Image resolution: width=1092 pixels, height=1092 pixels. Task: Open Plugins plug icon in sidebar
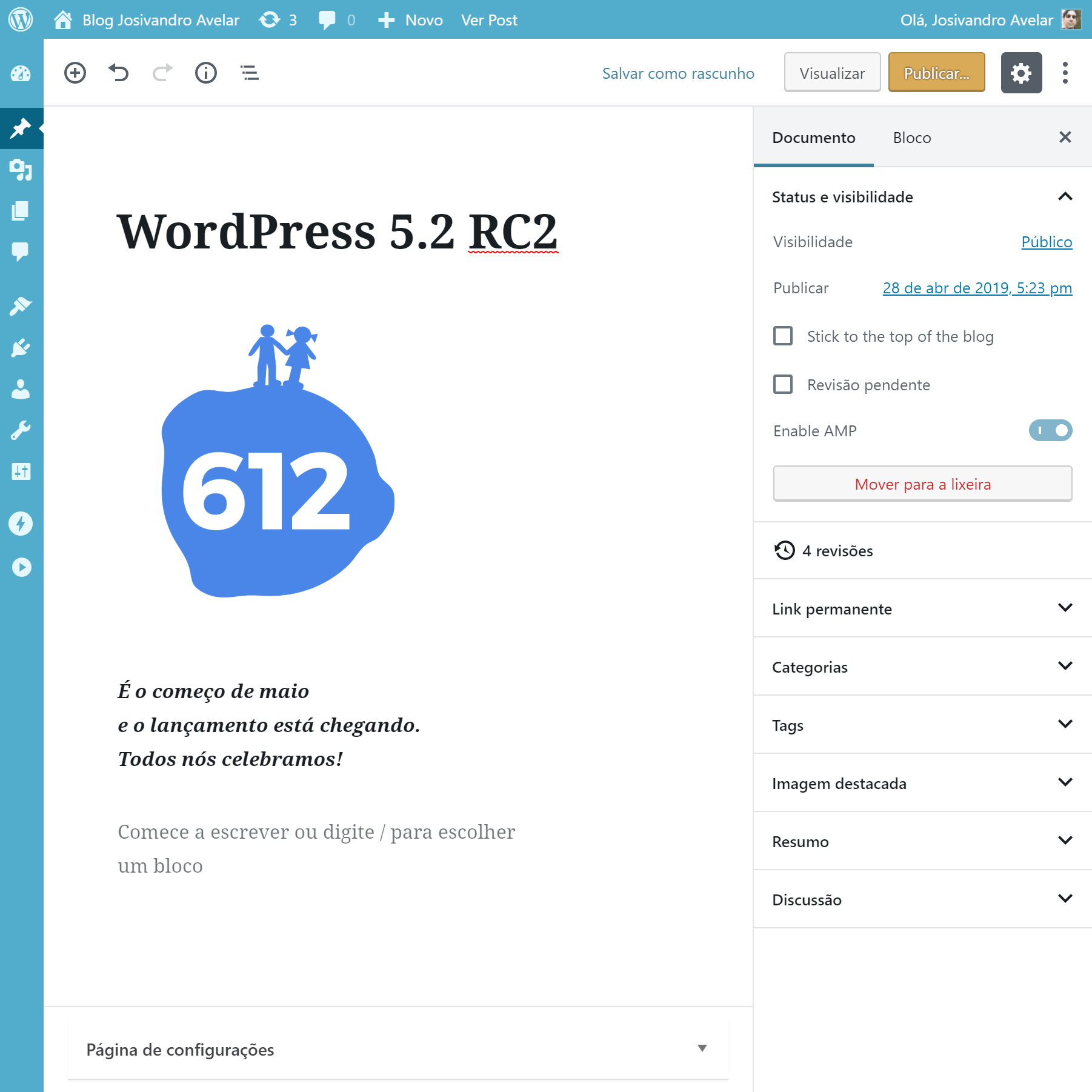[21, 348]
